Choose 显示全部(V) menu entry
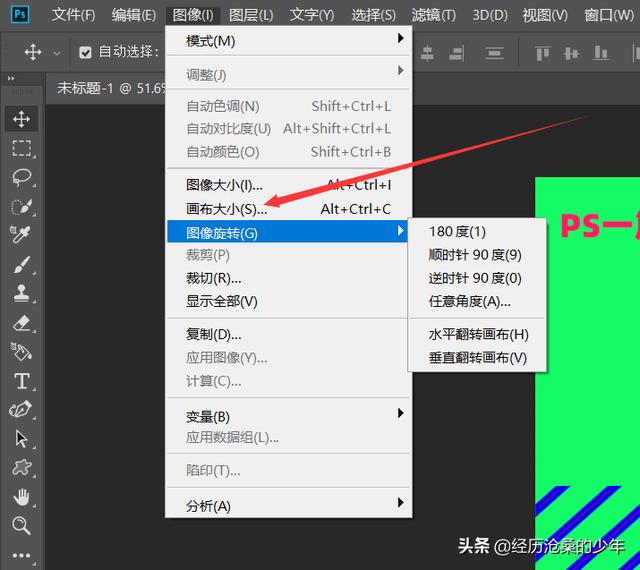Image resolution: width=640 pixels, height=570 pixels. point(288,301)
